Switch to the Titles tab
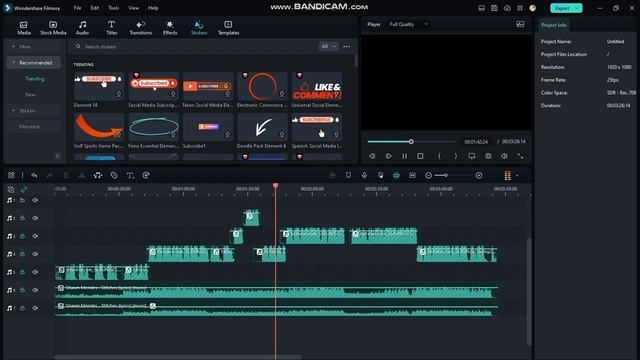 (x=111, y=28)
